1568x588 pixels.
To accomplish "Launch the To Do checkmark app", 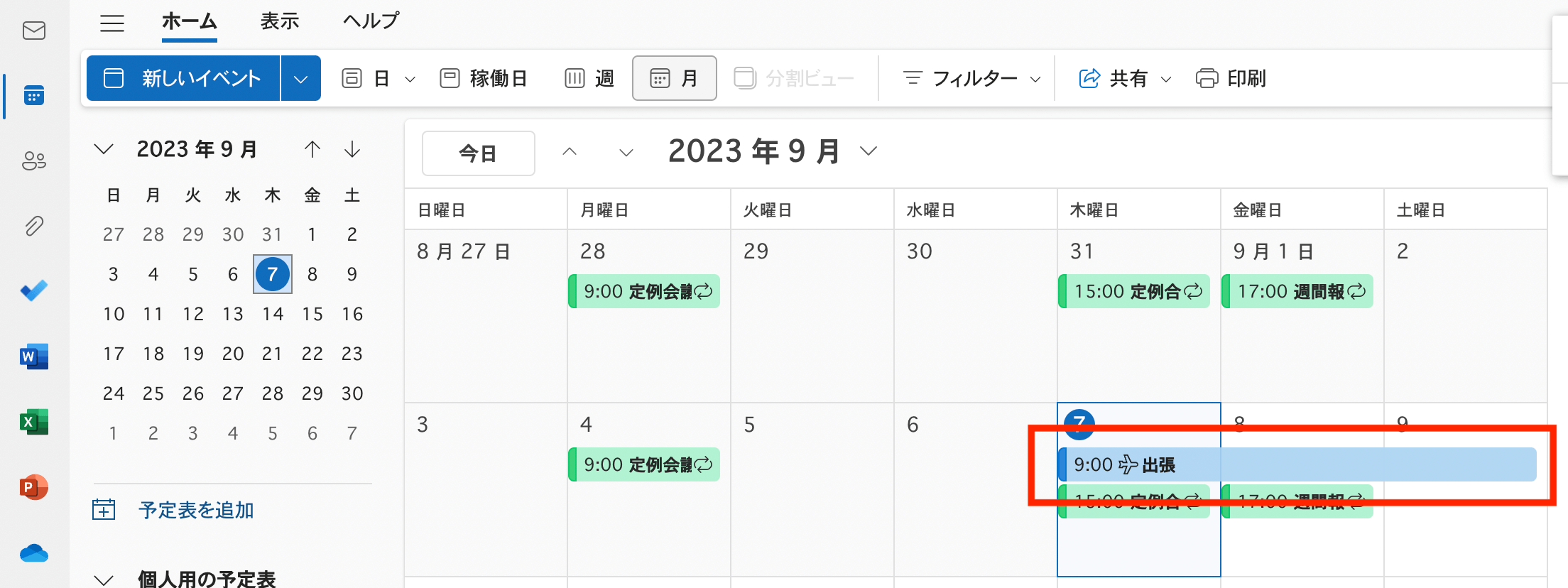I will (x=34, y=290).
